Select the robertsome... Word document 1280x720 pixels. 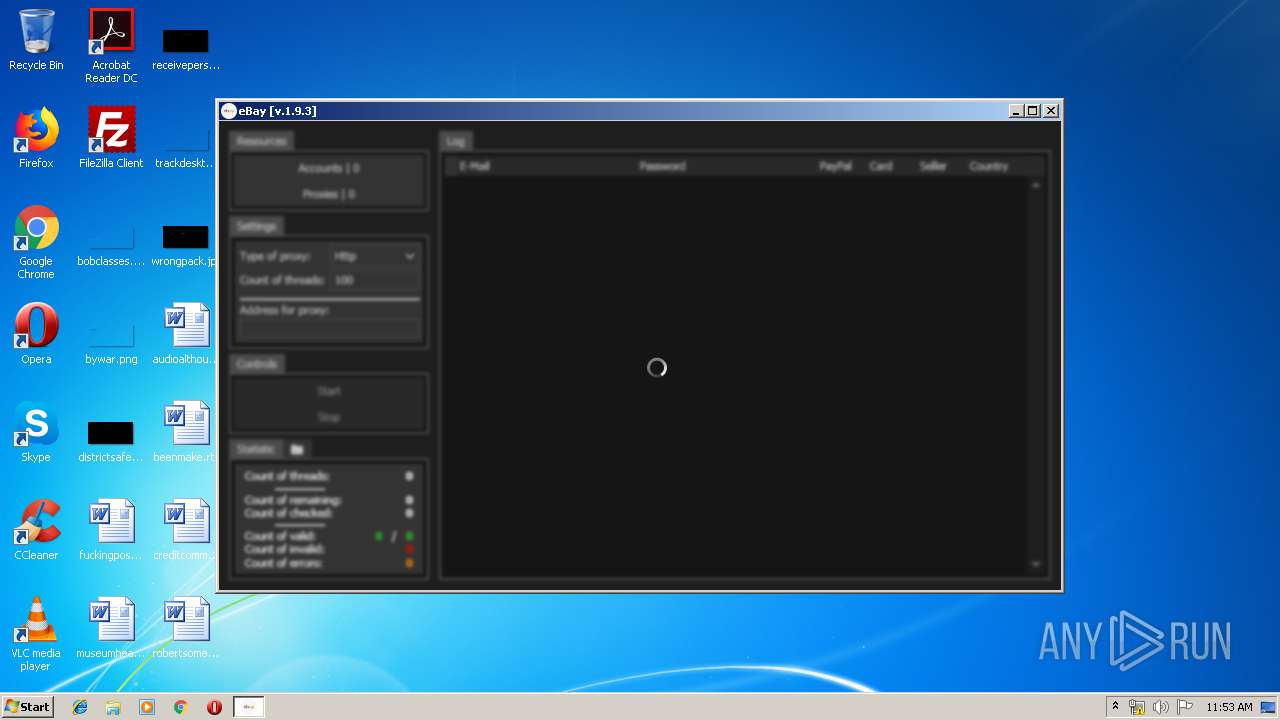tap(186, 628)
